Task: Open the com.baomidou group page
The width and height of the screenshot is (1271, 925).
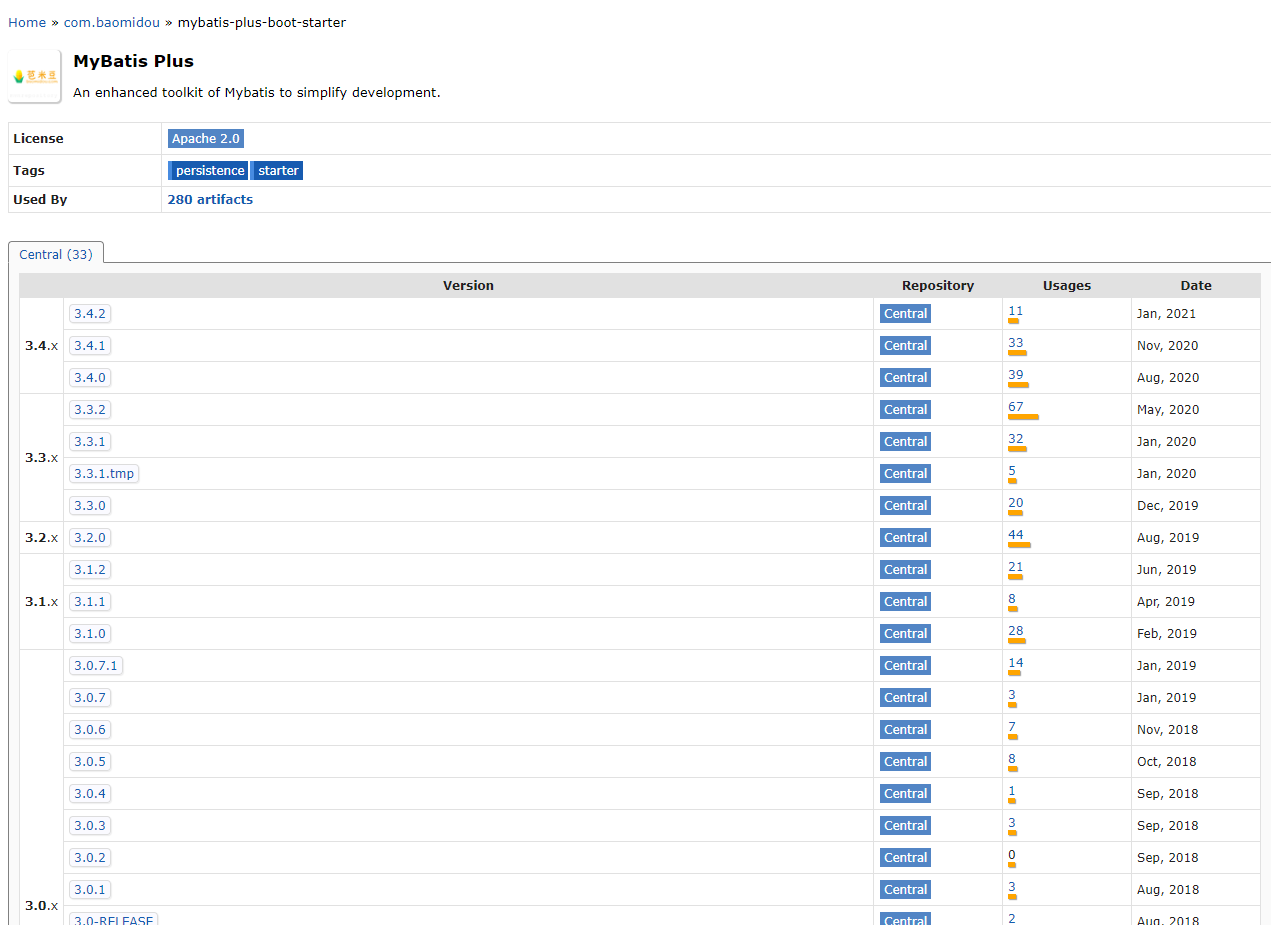Action: (x=111, y=22)
